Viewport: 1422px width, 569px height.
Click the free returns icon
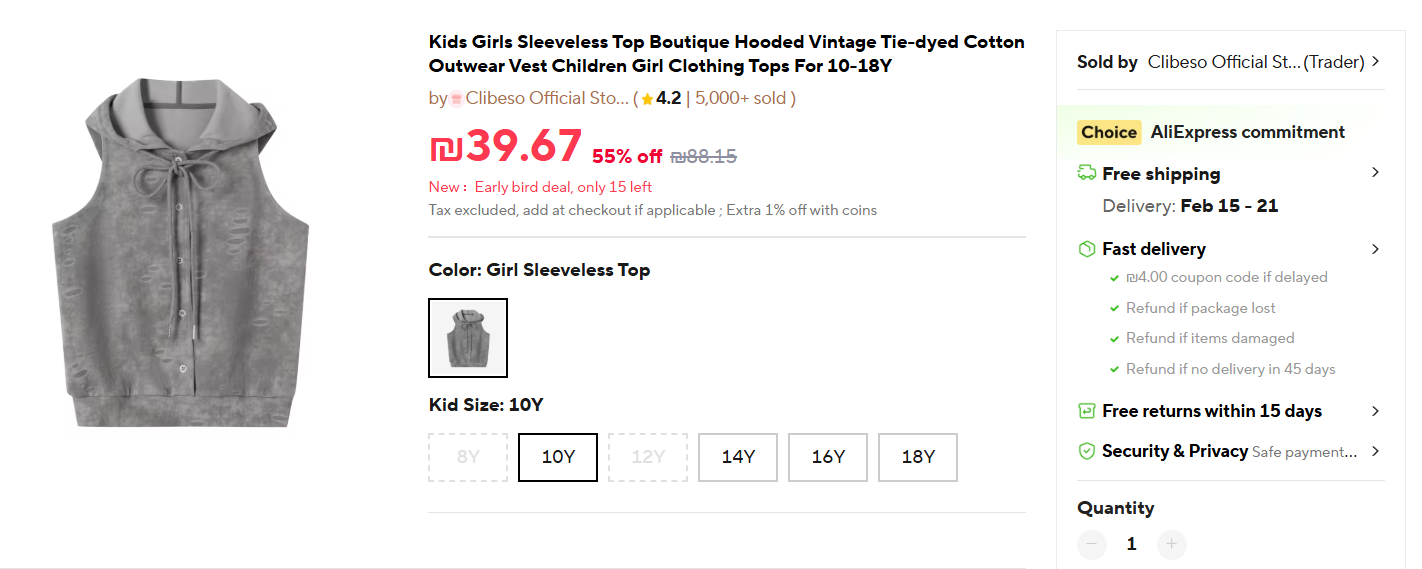[1087, 411]
